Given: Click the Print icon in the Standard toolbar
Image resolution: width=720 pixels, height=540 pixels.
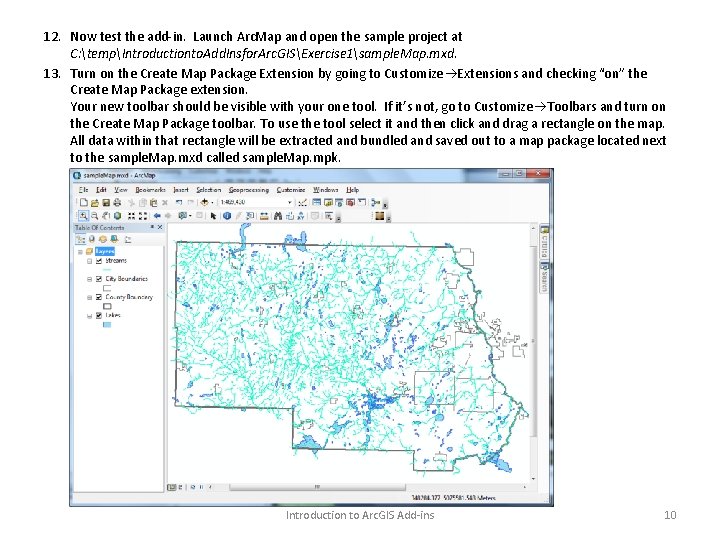Looking at the screenshot, I should (x=117, y=202).
